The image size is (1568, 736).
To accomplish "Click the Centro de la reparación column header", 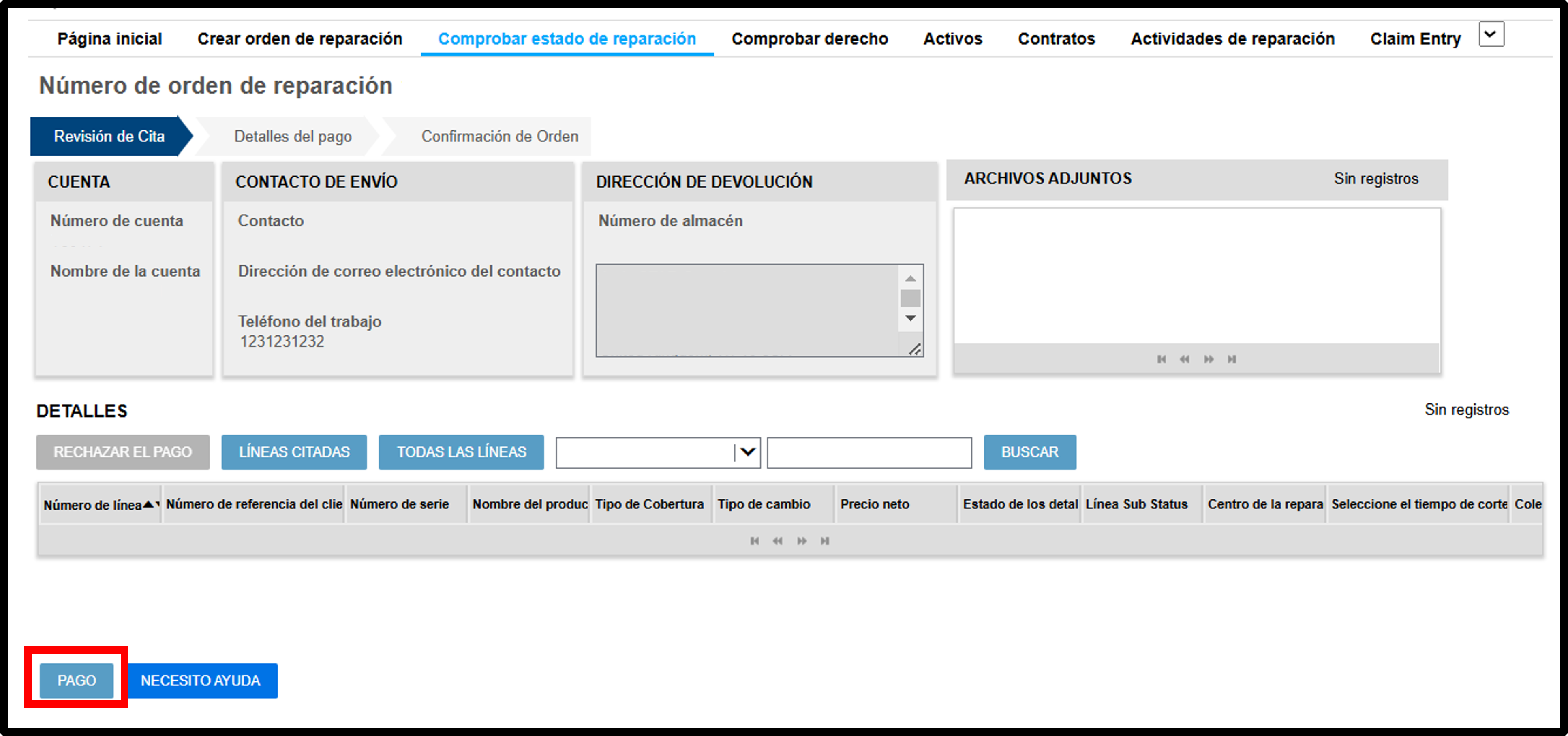I will (1266, 504).
